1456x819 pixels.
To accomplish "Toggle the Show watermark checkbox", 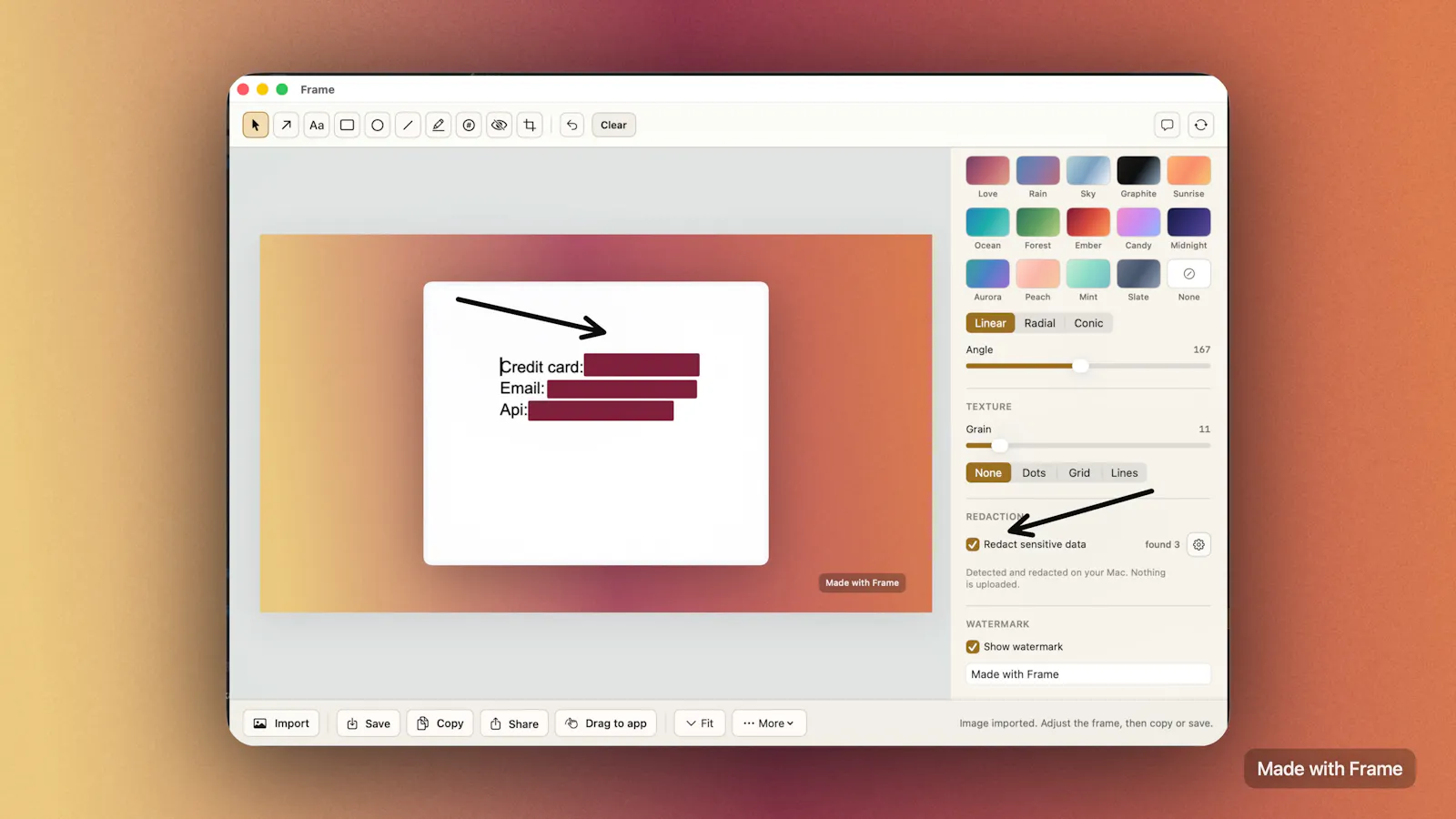I will point(973,647).
